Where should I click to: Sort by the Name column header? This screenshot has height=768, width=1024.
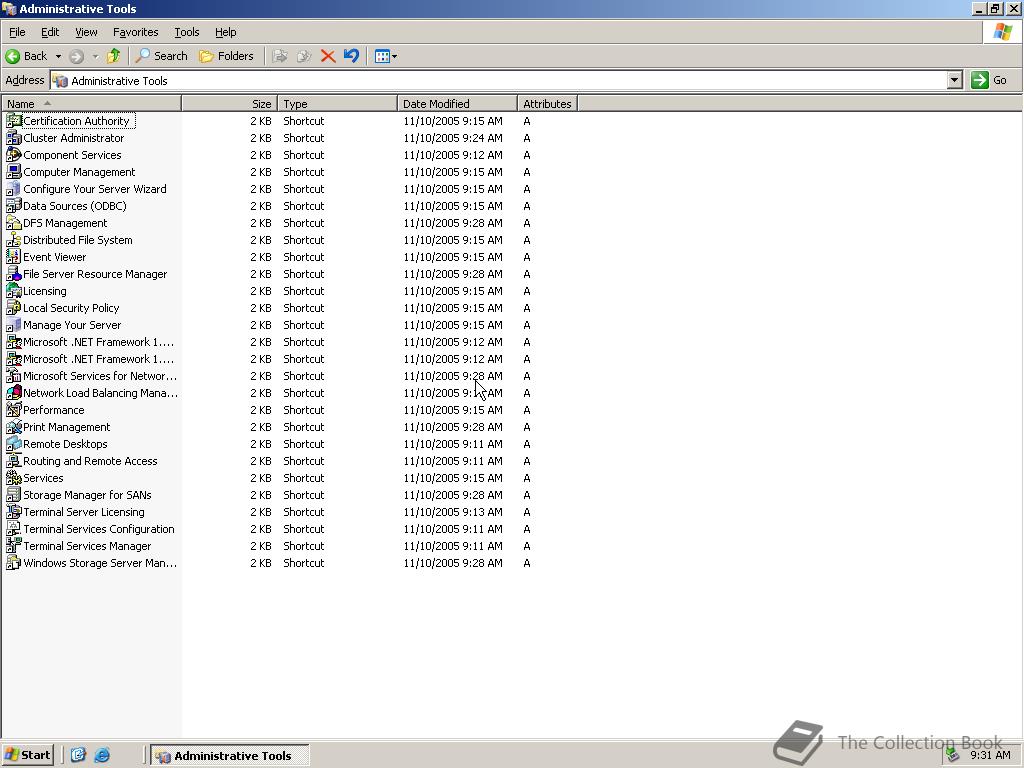[x=91, y=104]
